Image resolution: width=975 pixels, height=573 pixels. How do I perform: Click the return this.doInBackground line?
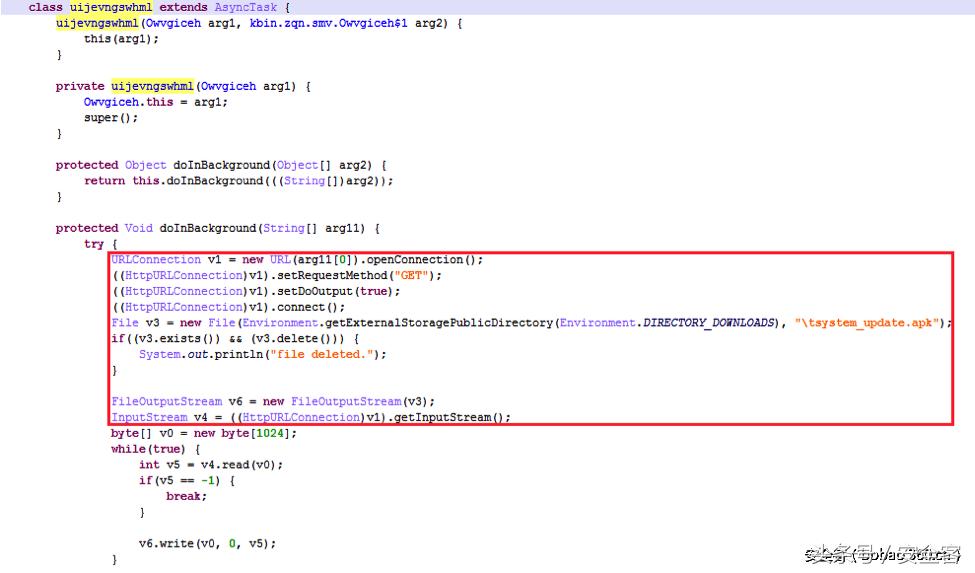pyautogui.click(x=239, y=181)
